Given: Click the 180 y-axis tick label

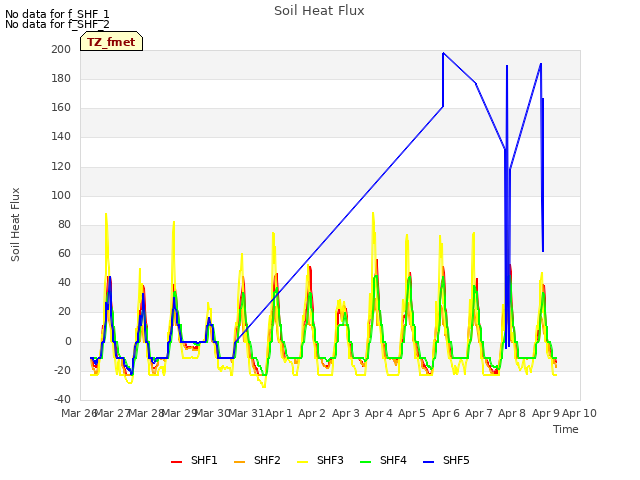Looking at the screenshot, I should pyautogui.click(x=61, y=78).
